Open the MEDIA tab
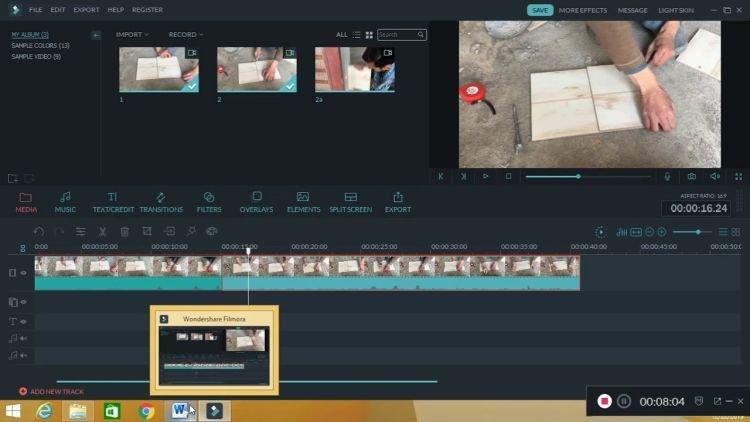 tap(26, 202)
